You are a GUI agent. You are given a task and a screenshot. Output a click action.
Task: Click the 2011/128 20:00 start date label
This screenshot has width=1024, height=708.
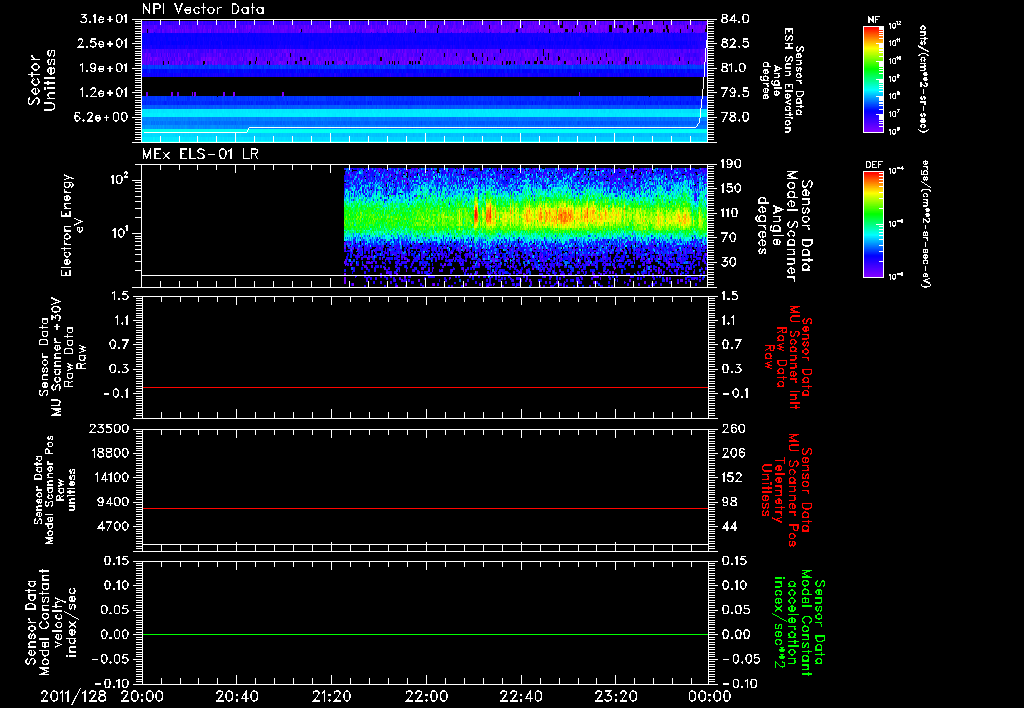point(104,696)
